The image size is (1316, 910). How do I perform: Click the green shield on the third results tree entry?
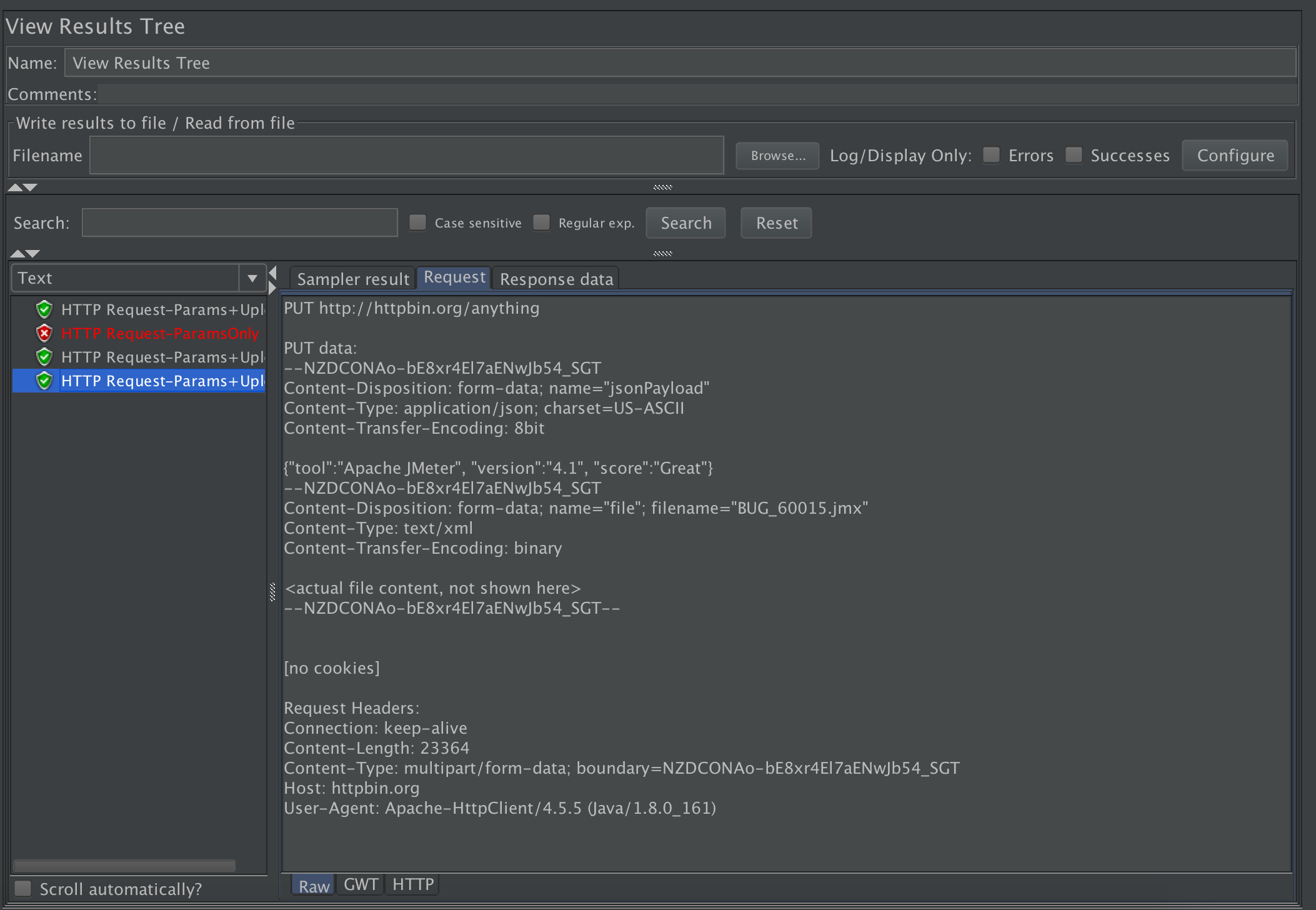(44, 357)
